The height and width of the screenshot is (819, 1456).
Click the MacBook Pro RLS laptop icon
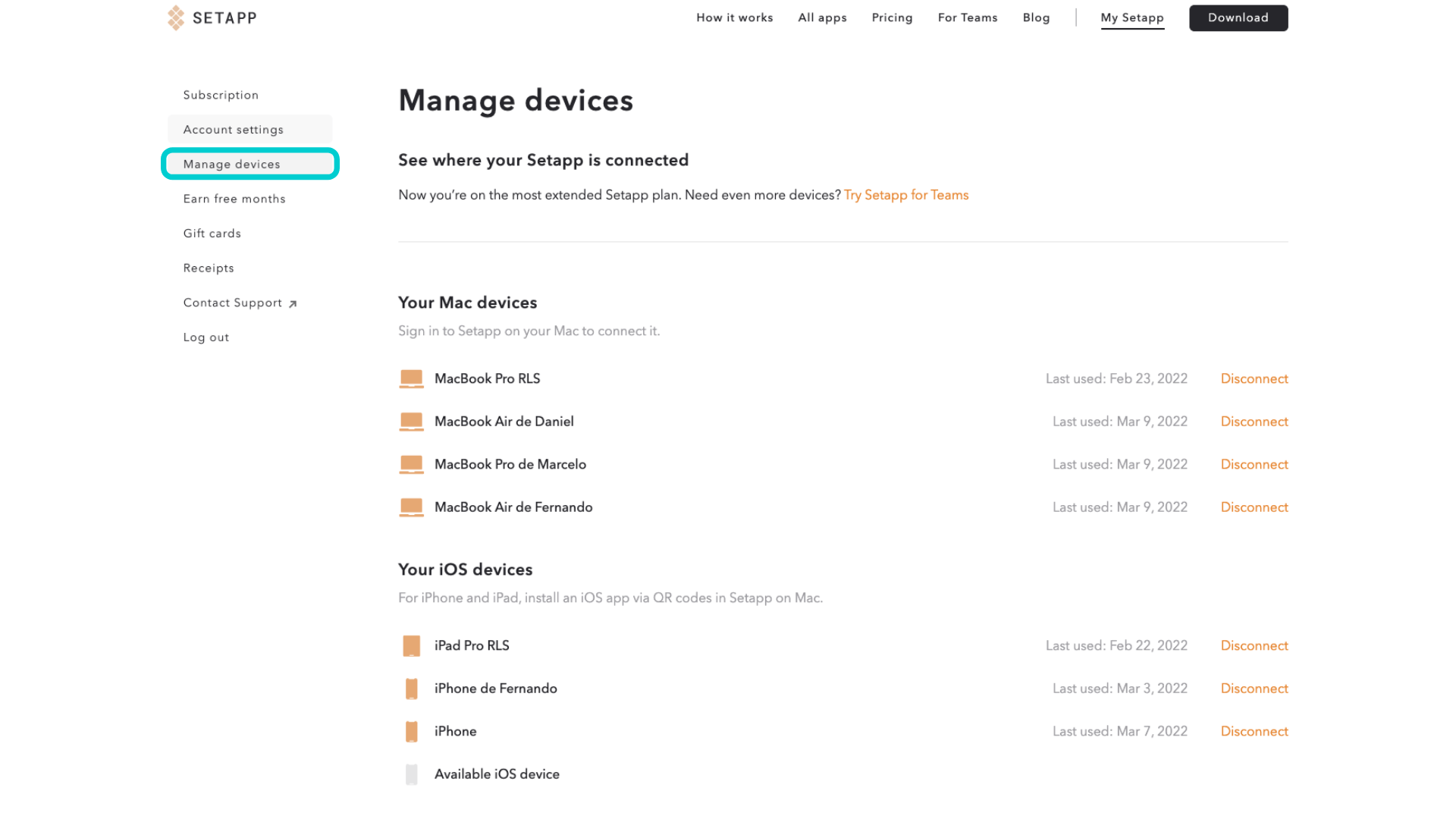(x=411, y=378)
